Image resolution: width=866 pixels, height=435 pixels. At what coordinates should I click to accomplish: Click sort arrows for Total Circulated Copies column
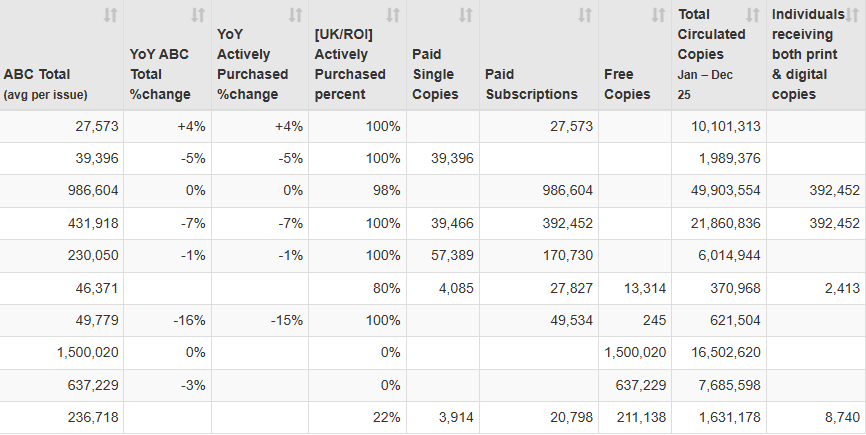(x=753, y=16)
